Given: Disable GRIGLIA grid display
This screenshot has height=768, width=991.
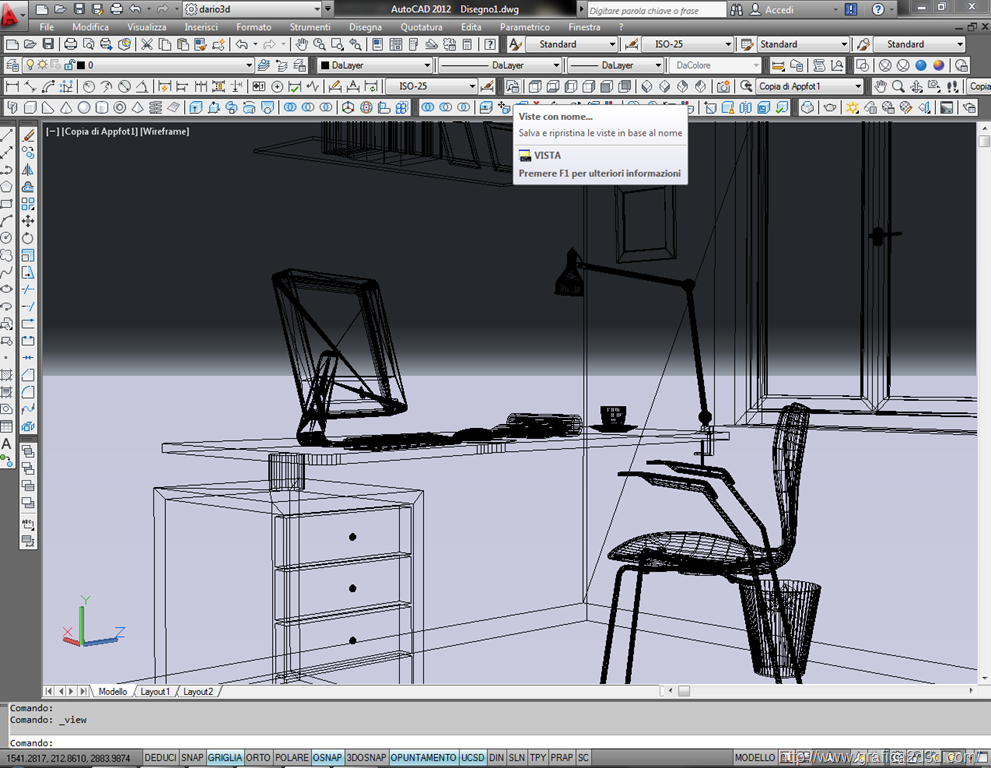Looking at the screenshot, I should (225, 758).
